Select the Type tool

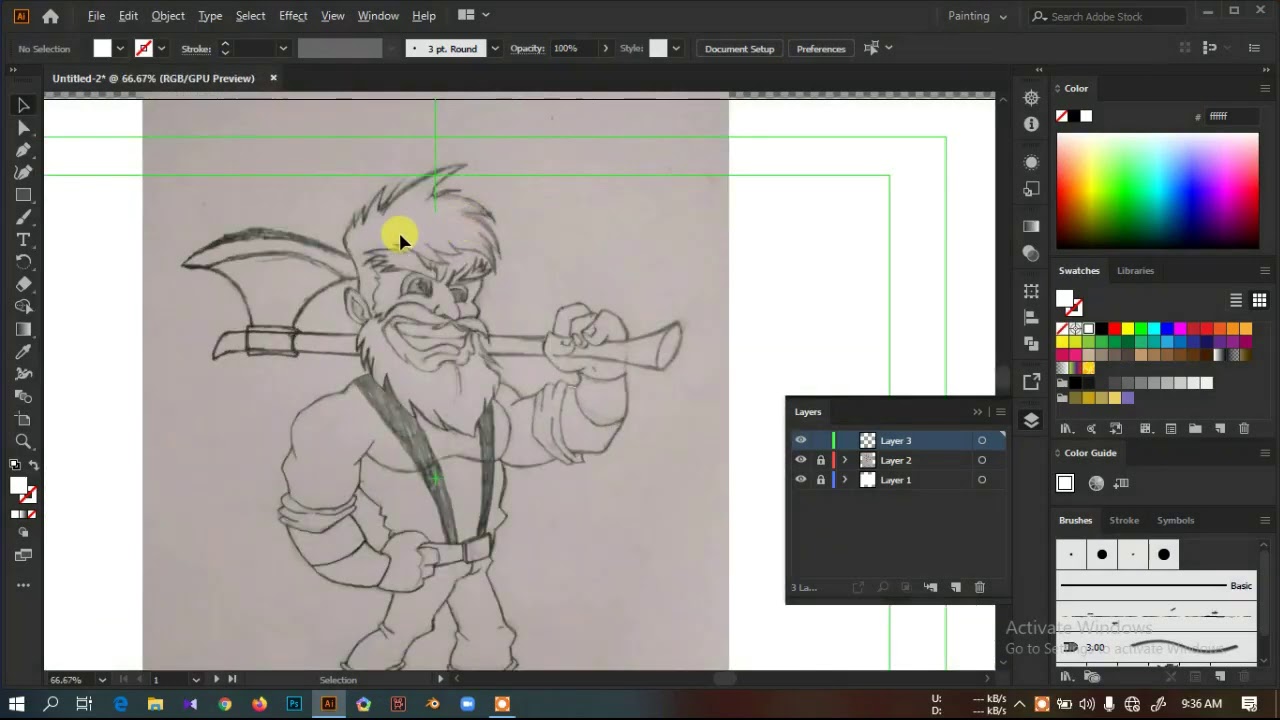pyautogui.click(x=23, y=240)
